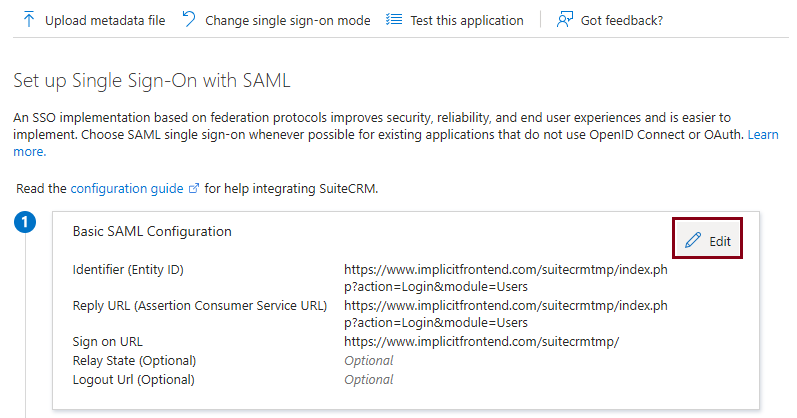Screen dimensions: 797x418
Task: Click the undo-style icon for sign-on mode
Action: (x=189, y=19)
